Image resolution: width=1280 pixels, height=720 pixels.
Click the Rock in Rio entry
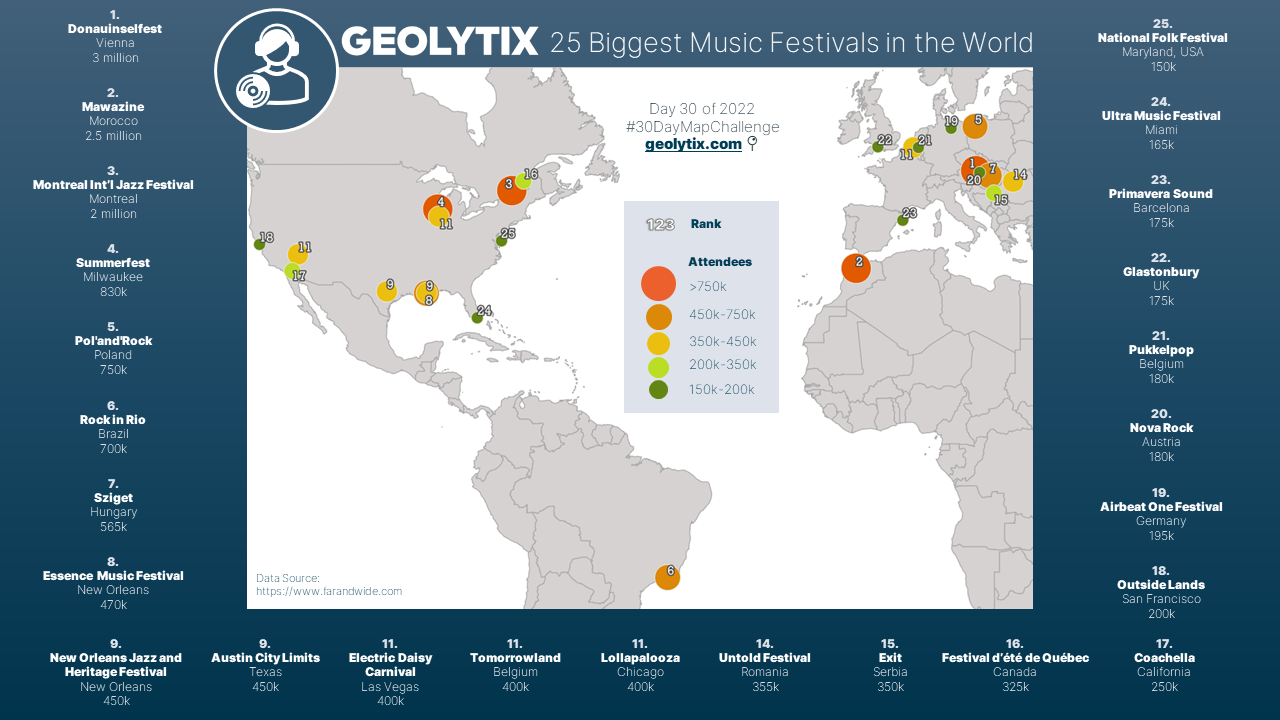point(113,427)
